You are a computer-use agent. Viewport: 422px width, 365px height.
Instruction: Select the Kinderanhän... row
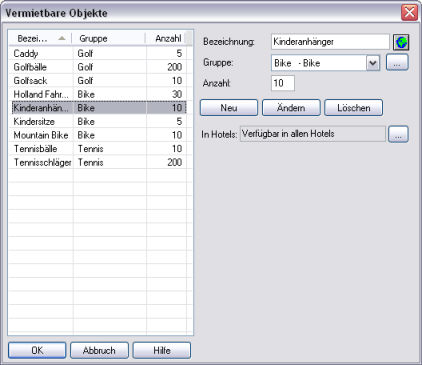[x=99, y=108]
